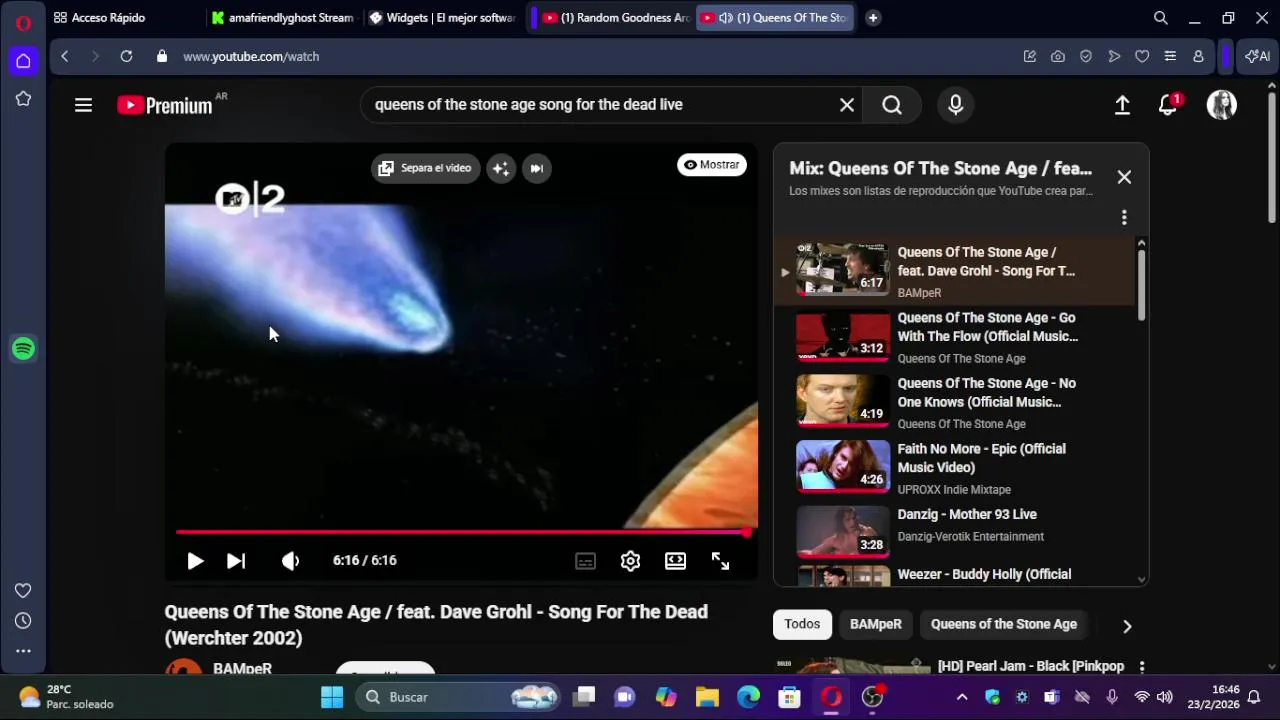Screen dimensions: 1280x720
Task: Open YouTube account avatar menu
Action: (x=1222, y=105)
